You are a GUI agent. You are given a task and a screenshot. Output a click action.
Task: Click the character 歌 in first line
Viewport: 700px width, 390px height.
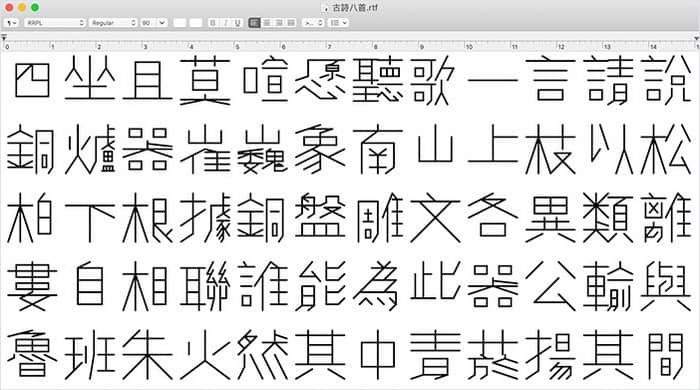coord(433,81)
